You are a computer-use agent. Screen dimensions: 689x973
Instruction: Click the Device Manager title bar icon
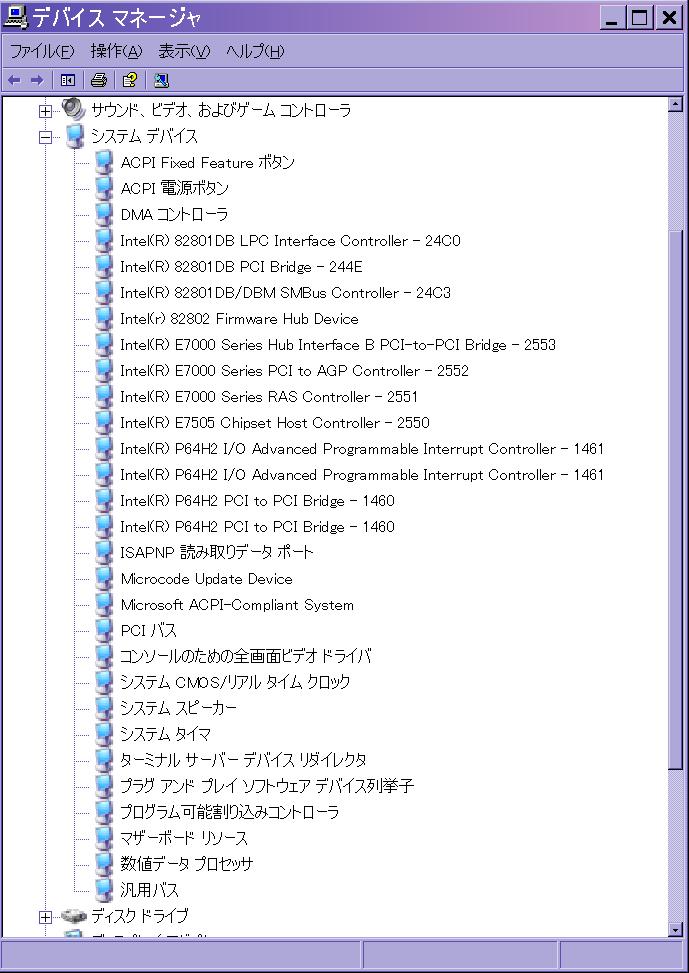(x=16, y=16)
